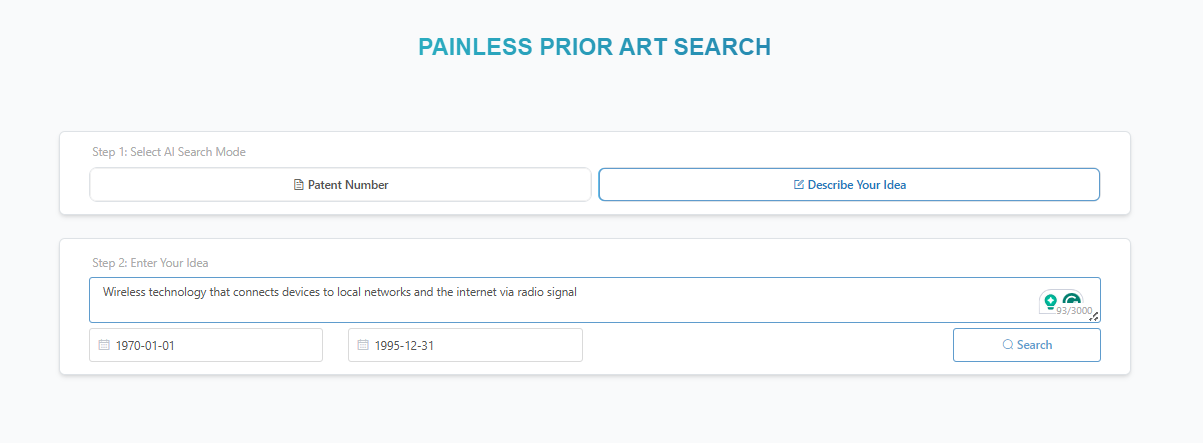
Task: Click the magnifier icon on the Search button
Action: [1008, 345]
